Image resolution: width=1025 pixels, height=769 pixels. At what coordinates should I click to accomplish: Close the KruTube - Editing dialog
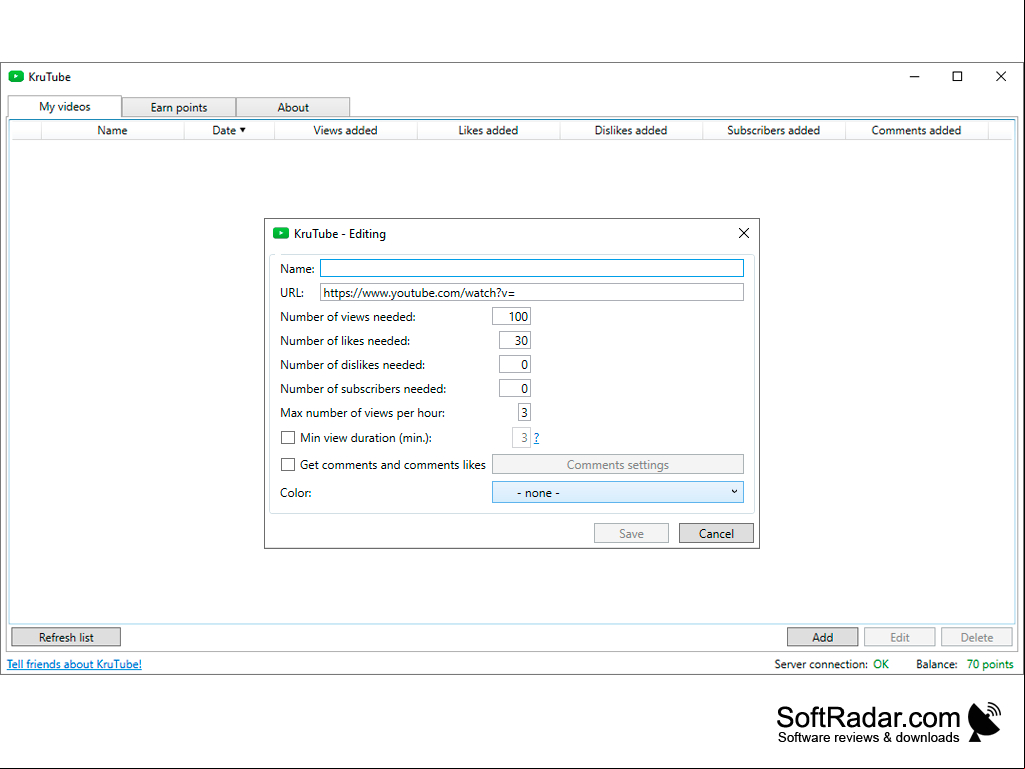(x=743, y=233)
